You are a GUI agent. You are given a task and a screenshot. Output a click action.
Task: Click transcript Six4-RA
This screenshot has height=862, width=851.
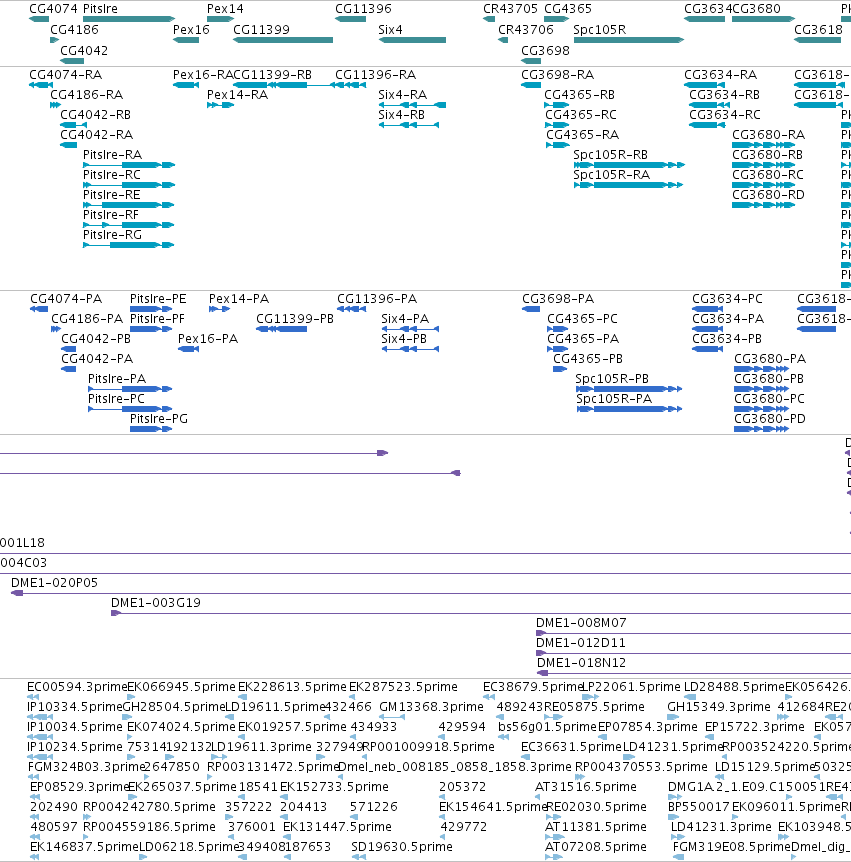pos(412,105)
